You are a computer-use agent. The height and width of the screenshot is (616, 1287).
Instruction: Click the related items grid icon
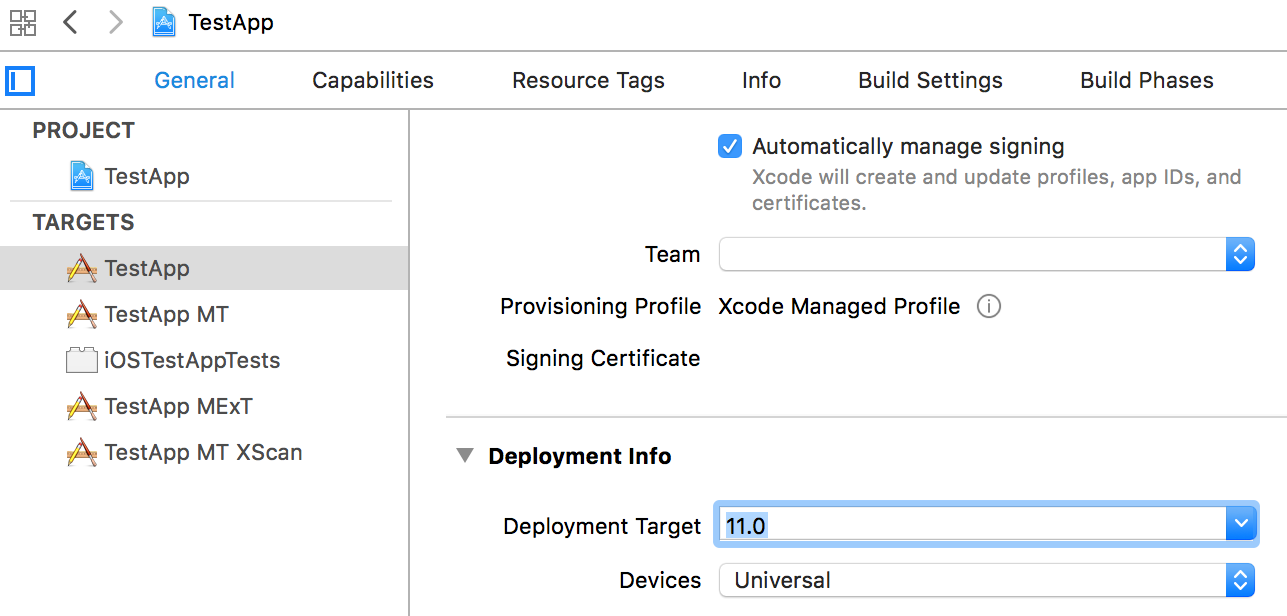click(x=23, y=23)
